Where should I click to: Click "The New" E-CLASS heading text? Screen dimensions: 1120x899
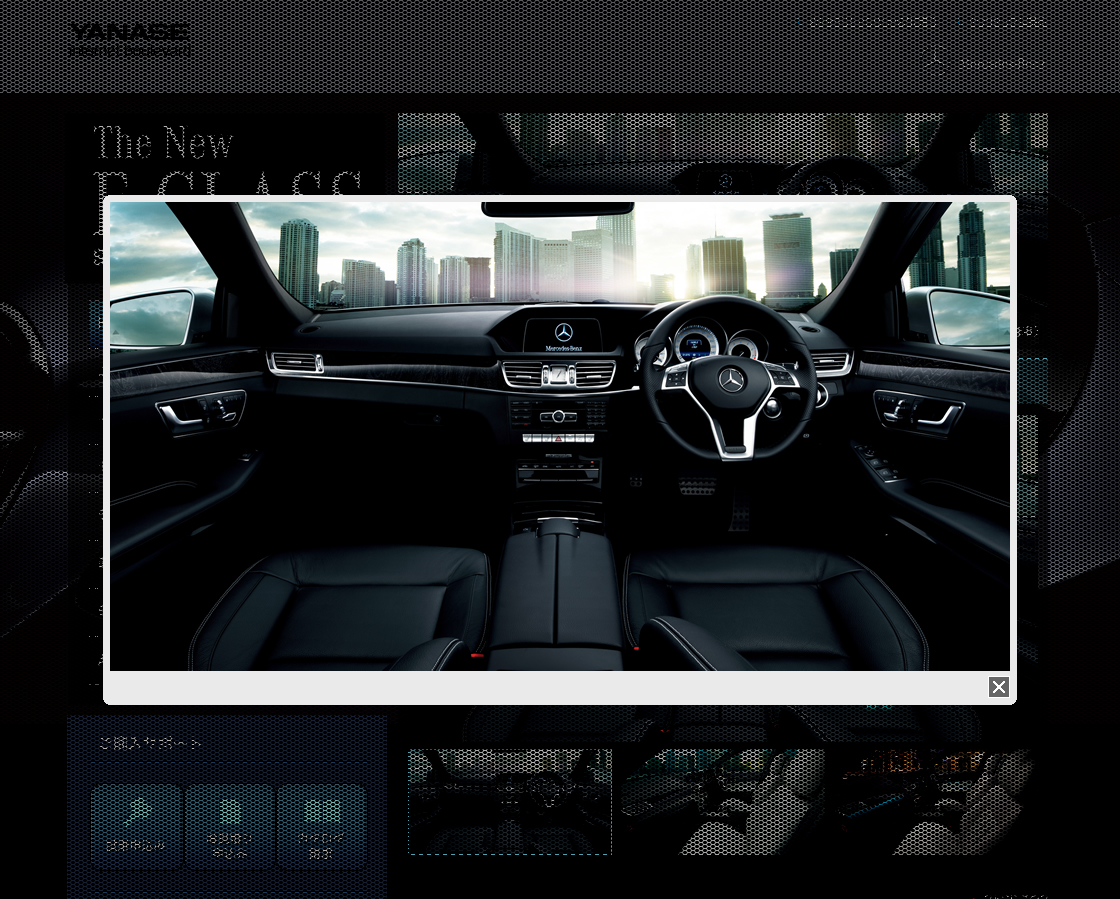[x=163, y=143]
